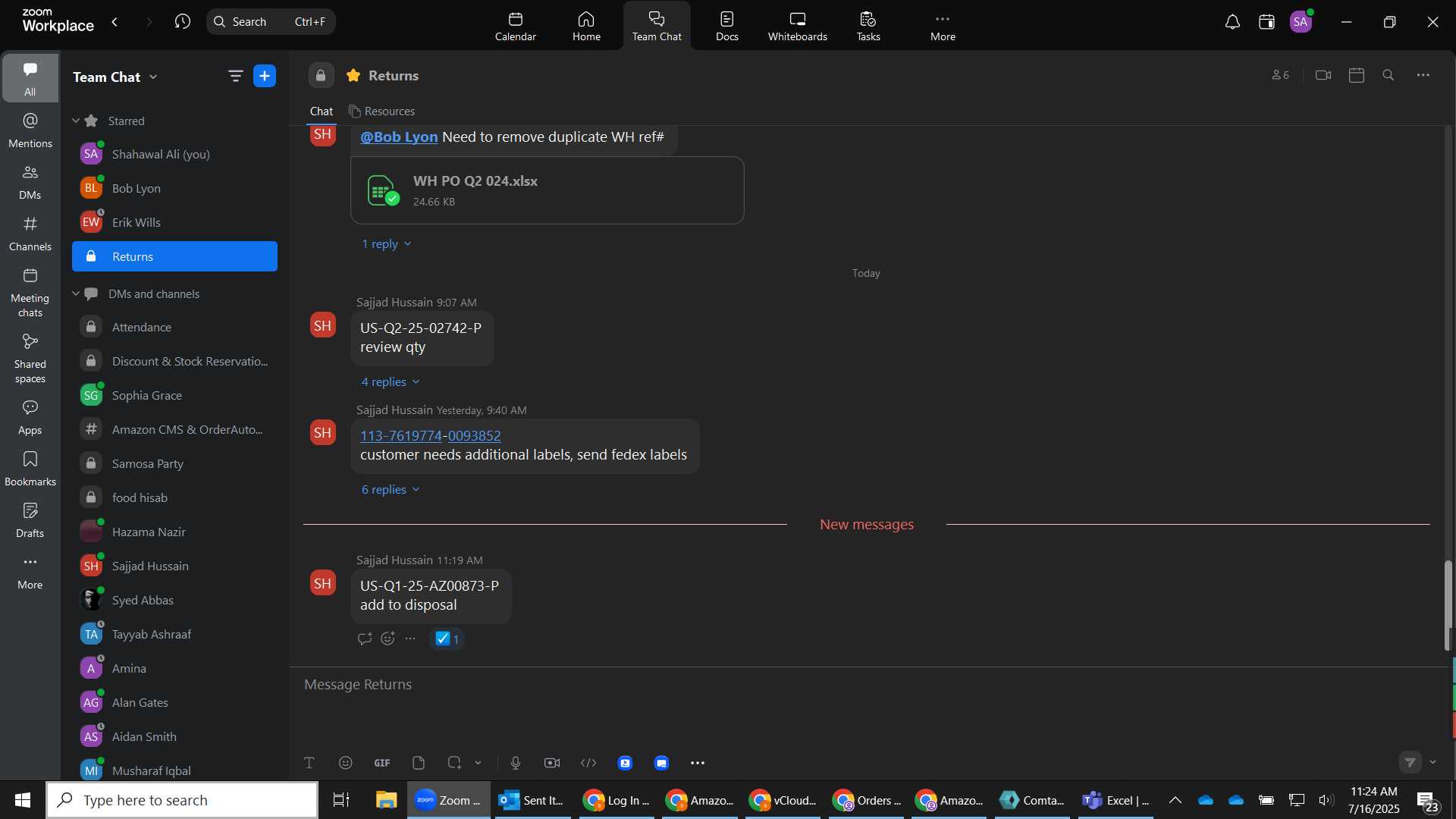The width and height of the screenshot is (1456, 819).
Task: Record a video message icon
Action: point(552,763)
